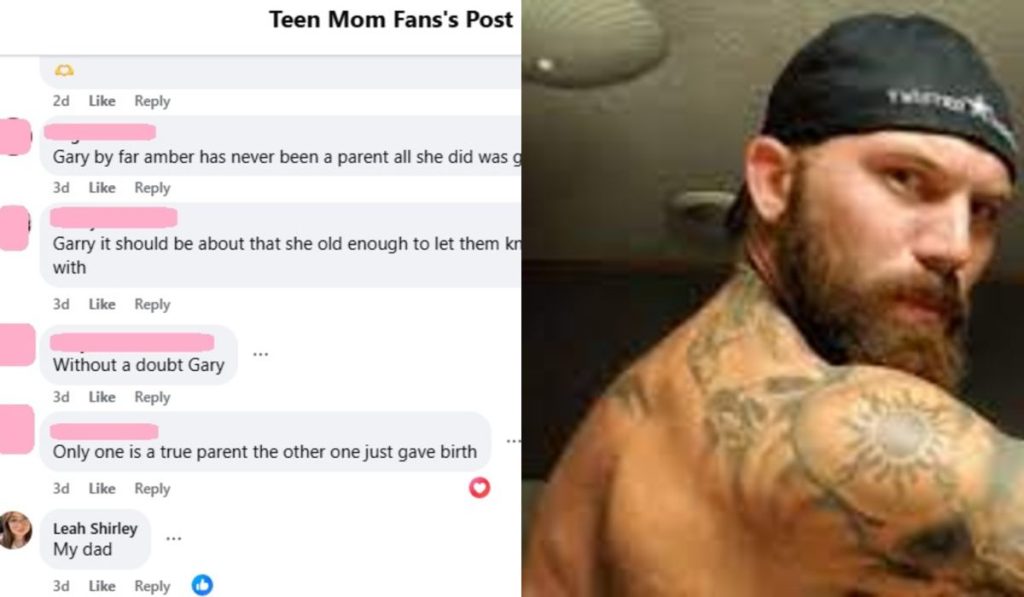1024x597 pixels.
Task: Select the 'Teen Mom Fans's Post' header
Action: tap(391, 19)
